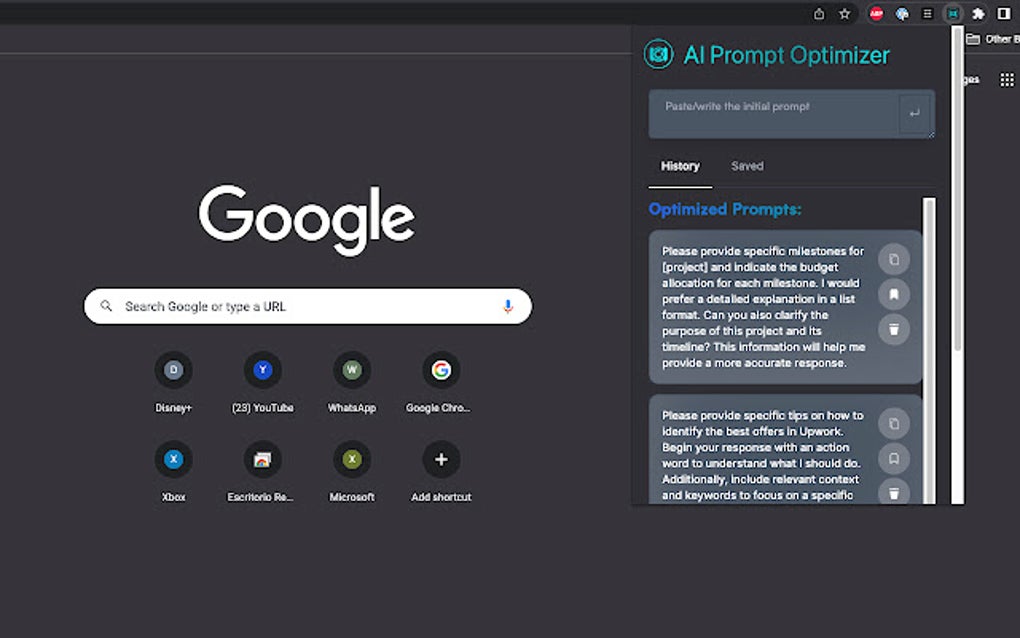Screen dimensions: 1020x638
Task: Switch to the History tab
Action: [x=679, y=166]
